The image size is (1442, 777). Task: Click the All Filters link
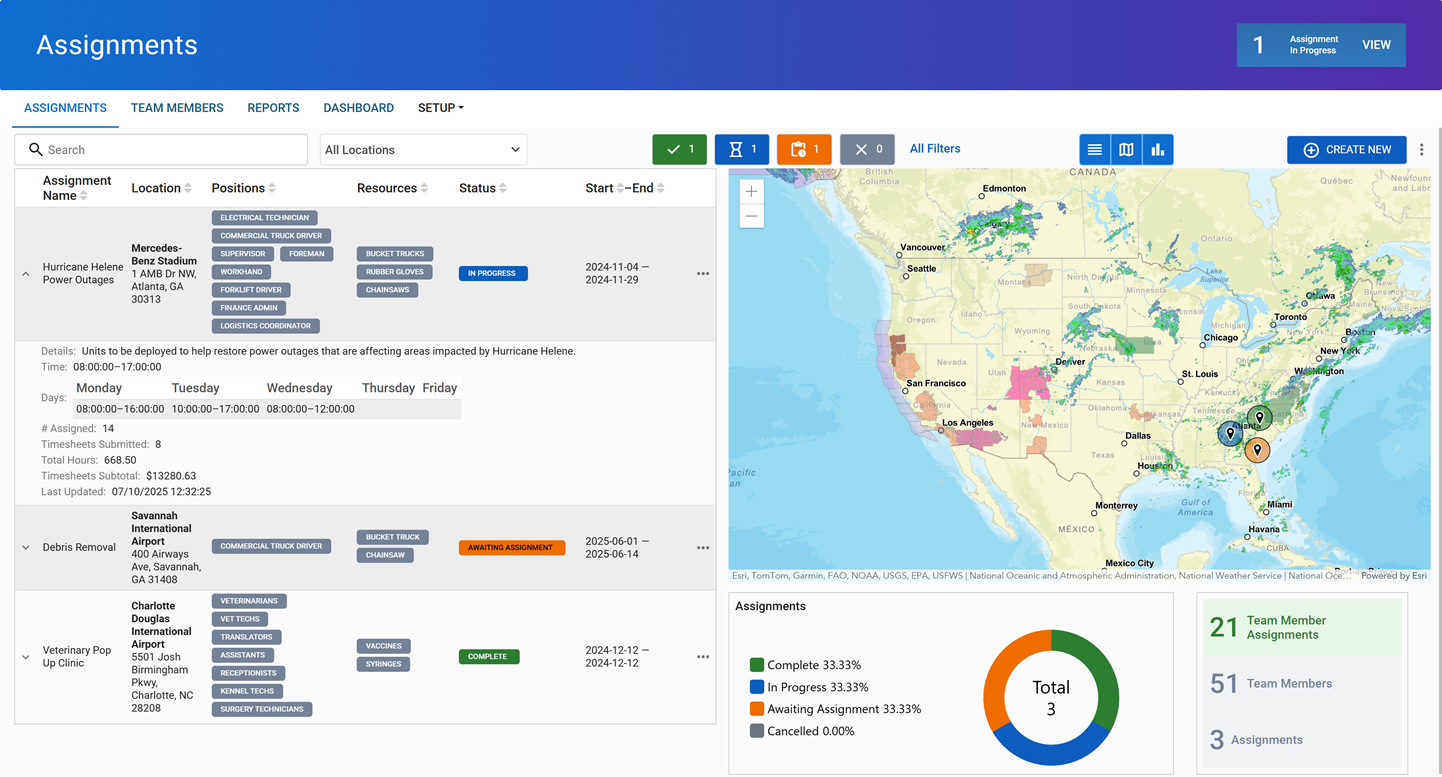tap(934, 148)
